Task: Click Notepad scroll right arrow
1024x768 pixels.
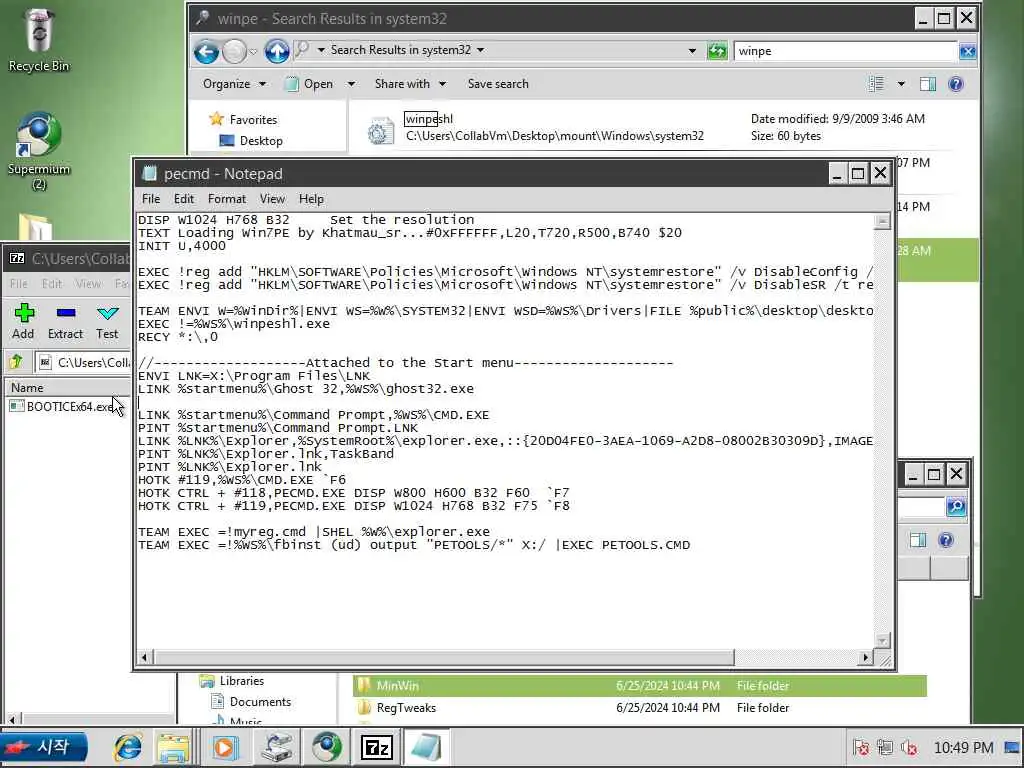Action: [866, 657]
